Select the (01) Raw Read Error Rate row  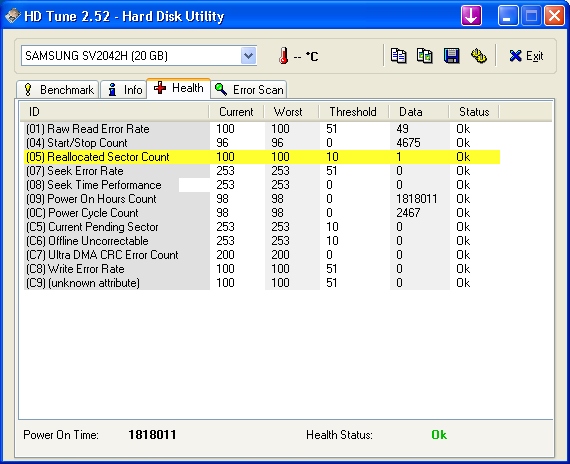click(x=262, y=129)
